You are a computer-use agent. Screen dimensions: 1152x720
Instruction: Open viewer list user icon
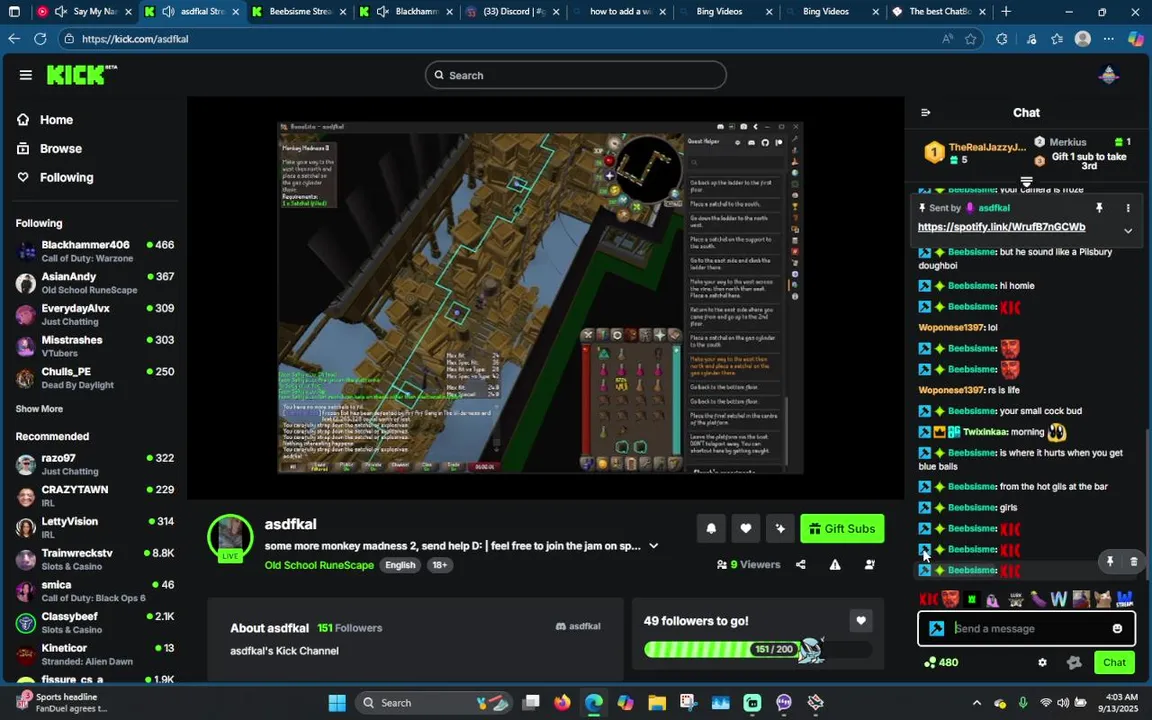(870, 564)
